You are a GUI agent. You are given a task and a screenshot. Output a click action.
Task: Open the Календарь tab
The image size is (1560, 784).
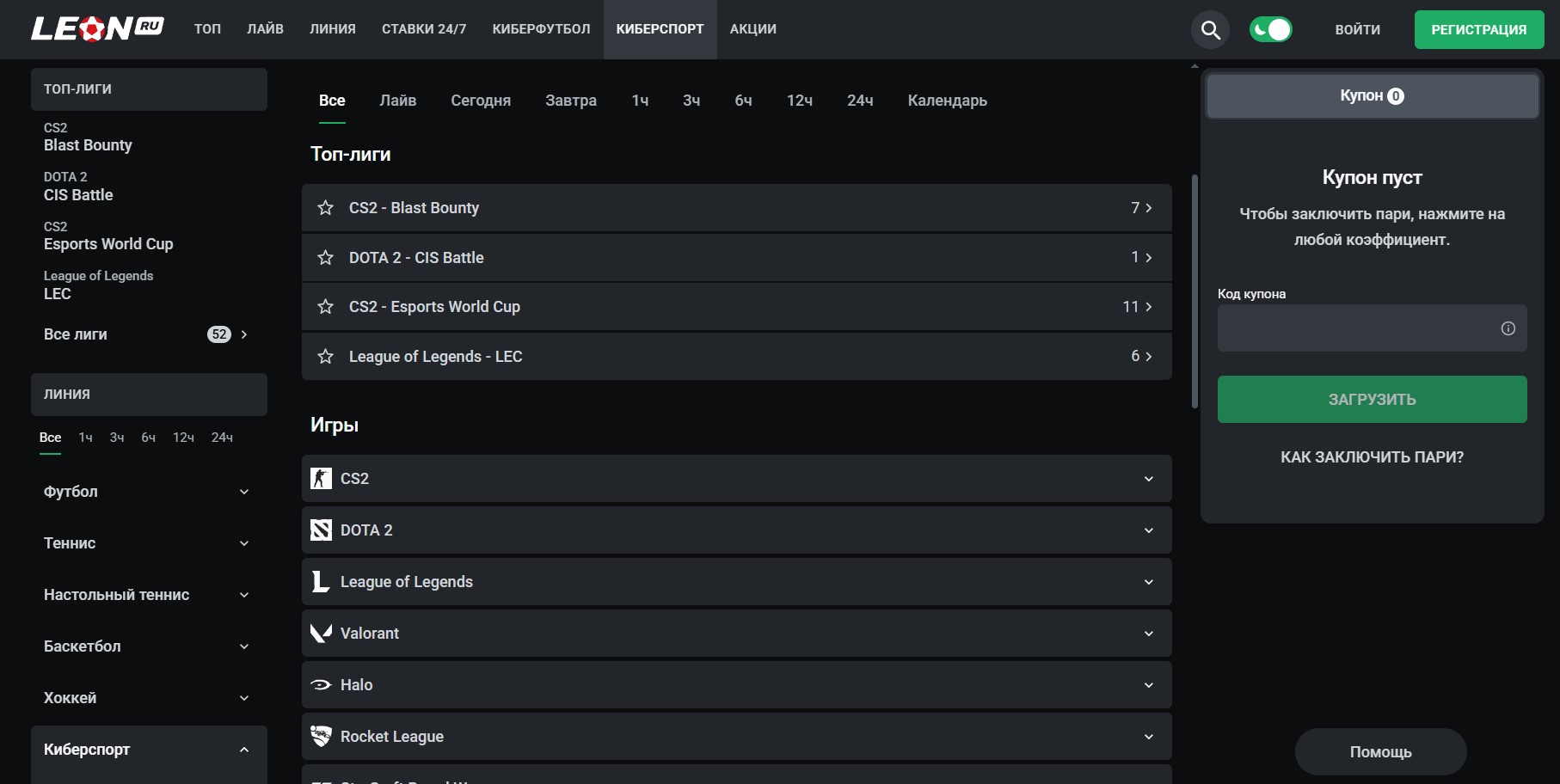948,101
